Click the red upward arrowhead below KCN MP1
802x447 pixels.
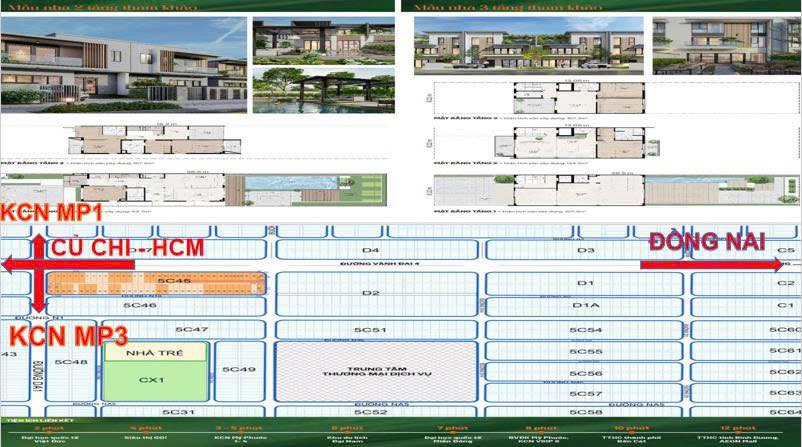point(38,240)
